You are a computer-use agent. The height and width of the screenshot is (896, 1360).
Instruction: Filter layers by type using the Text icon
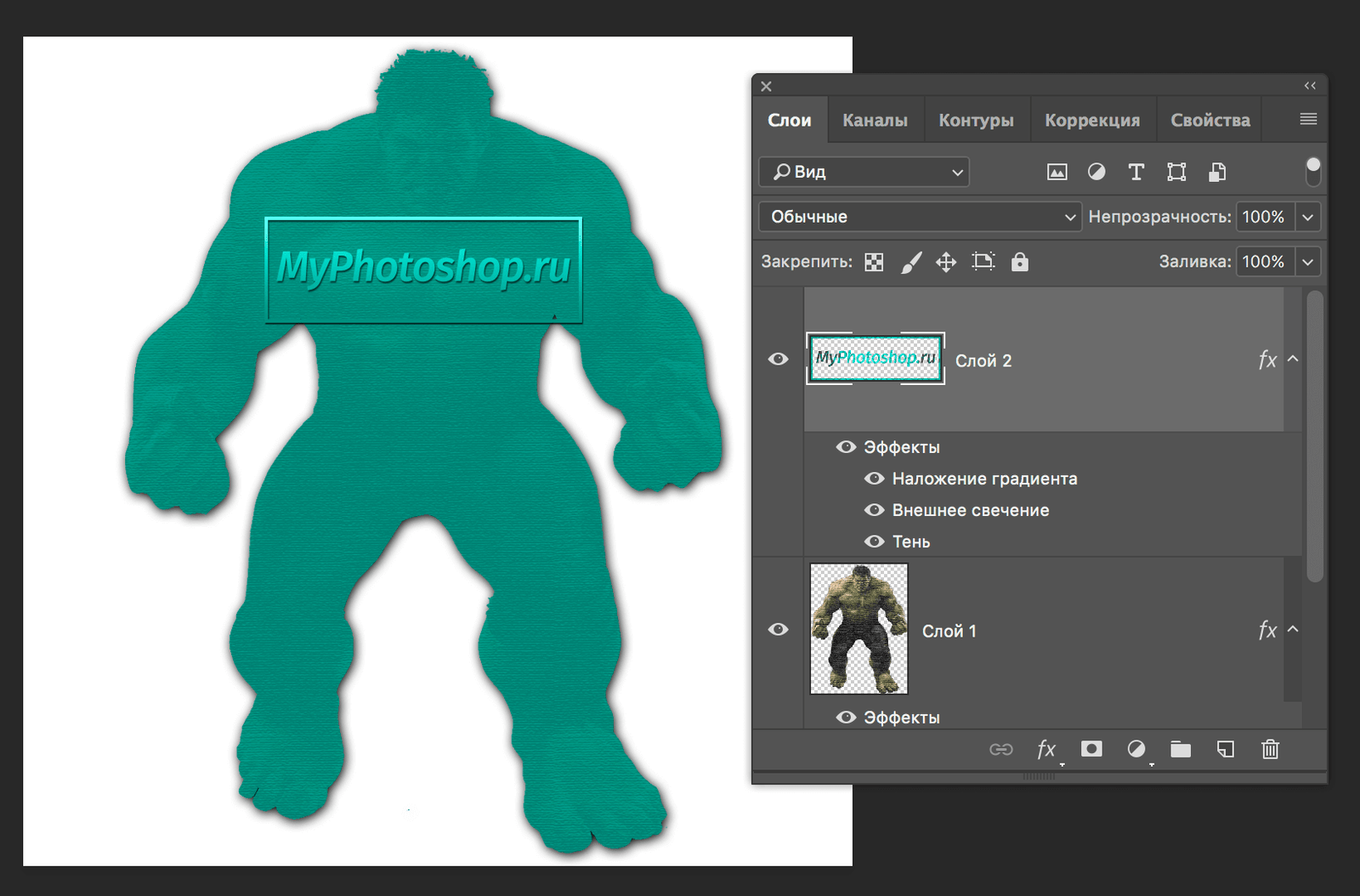click(x=1136, y=172)
